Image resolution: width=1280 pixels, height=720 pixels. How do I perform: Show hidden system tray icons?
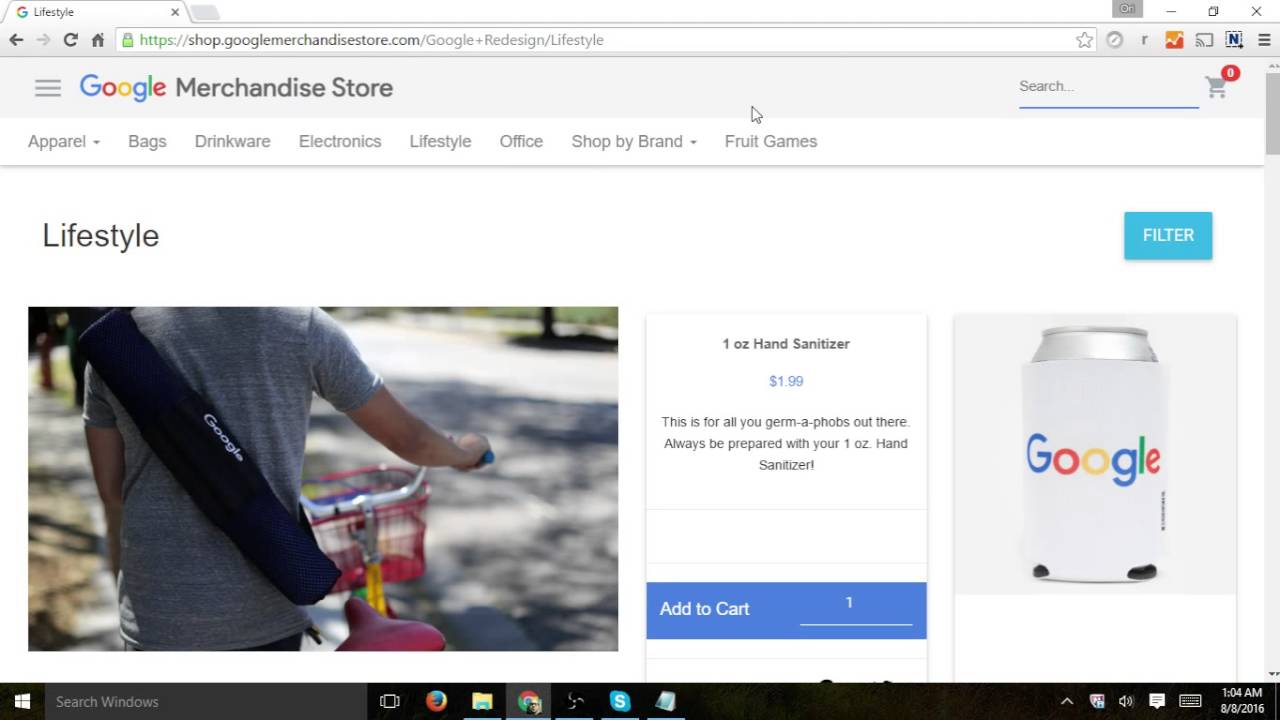click(x=1067, y=701)
